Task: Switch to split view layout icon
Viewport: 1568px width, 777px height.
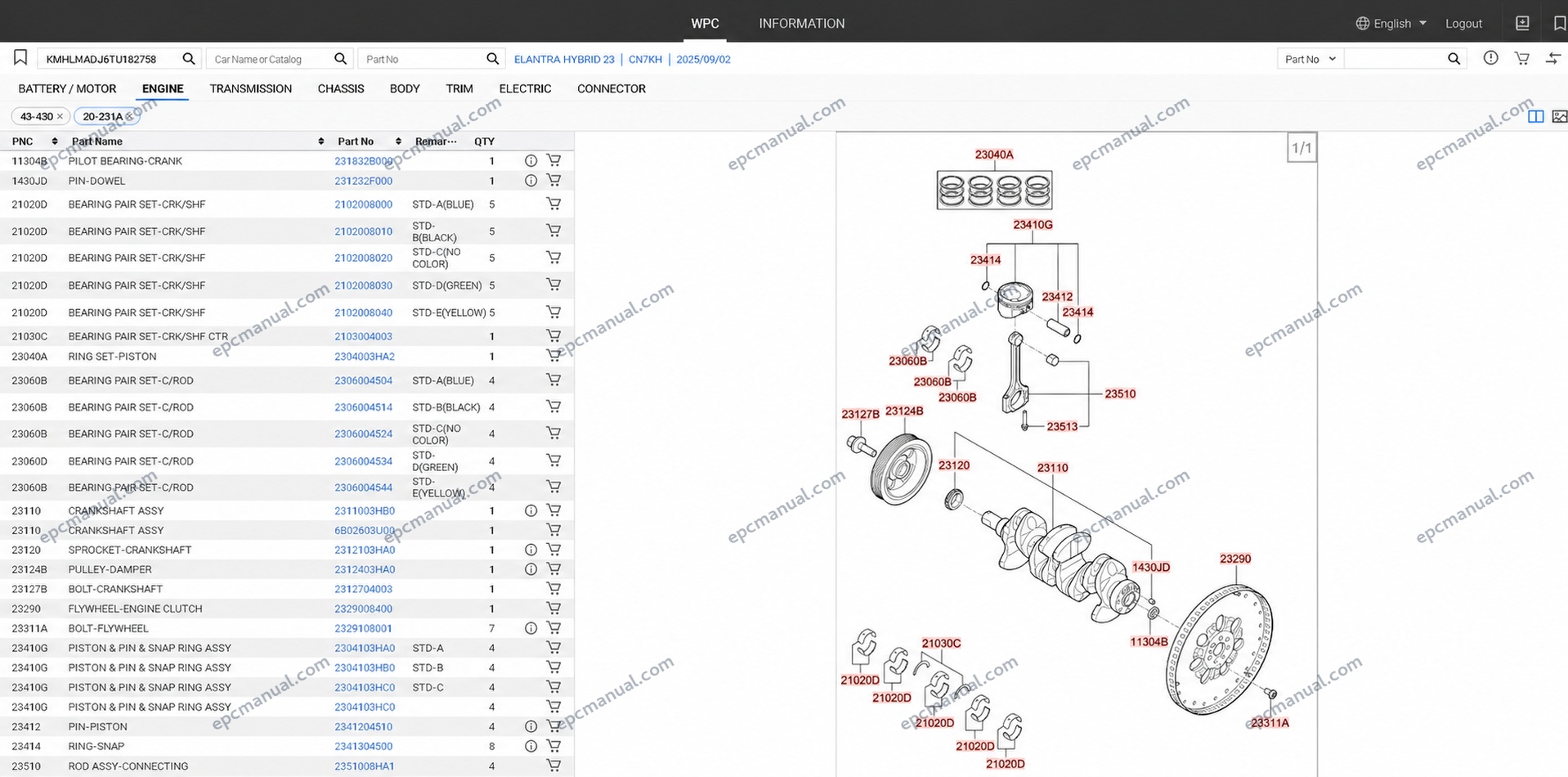Action: tap(1536, 116)
